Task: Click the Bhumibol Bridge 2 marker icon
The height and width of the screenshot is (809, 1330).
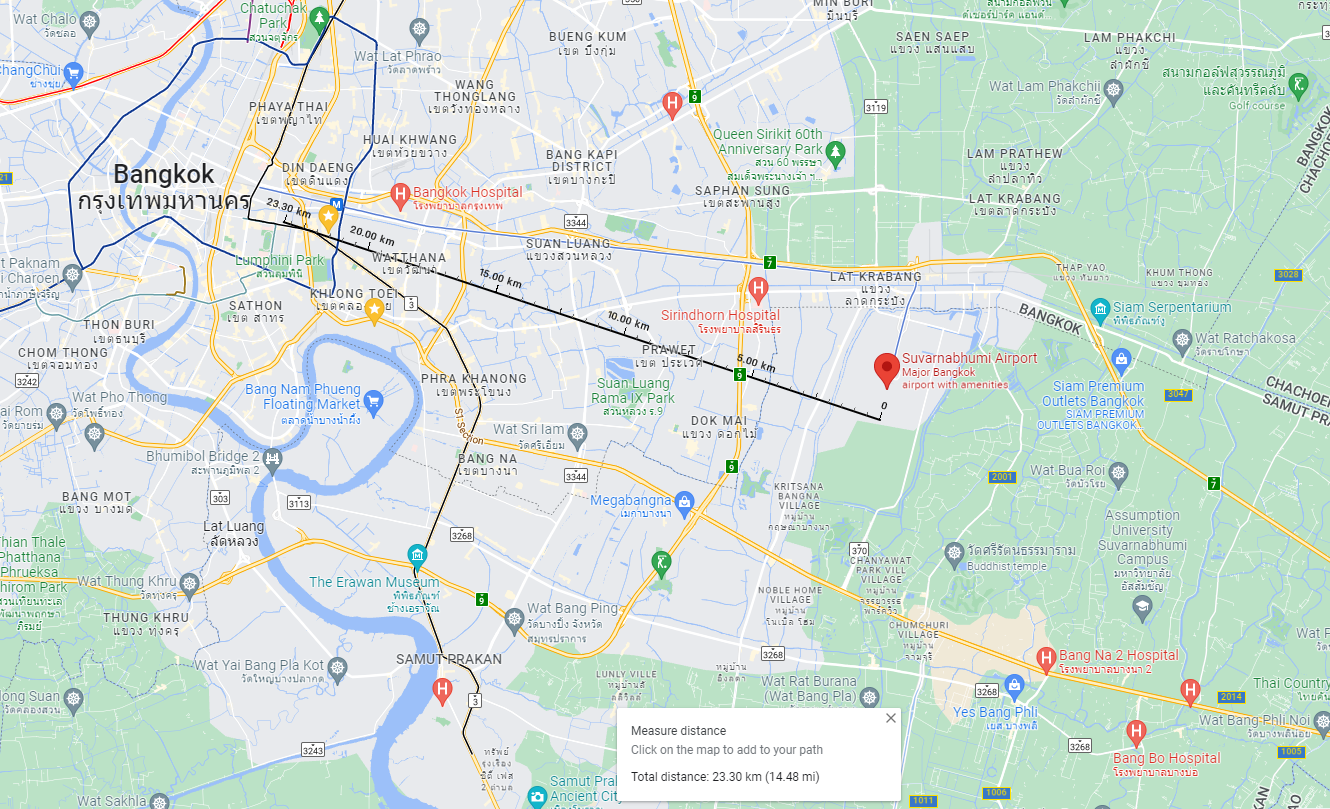Action: [x=272, y=459]
